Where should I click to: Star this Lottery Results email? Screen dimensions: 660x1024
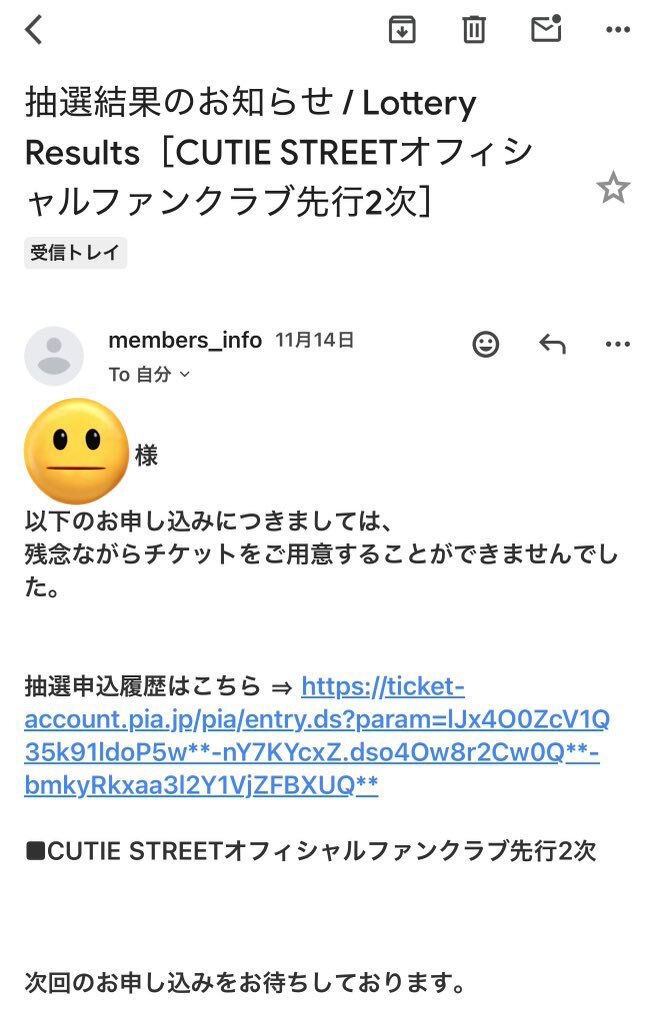point(612,187)
